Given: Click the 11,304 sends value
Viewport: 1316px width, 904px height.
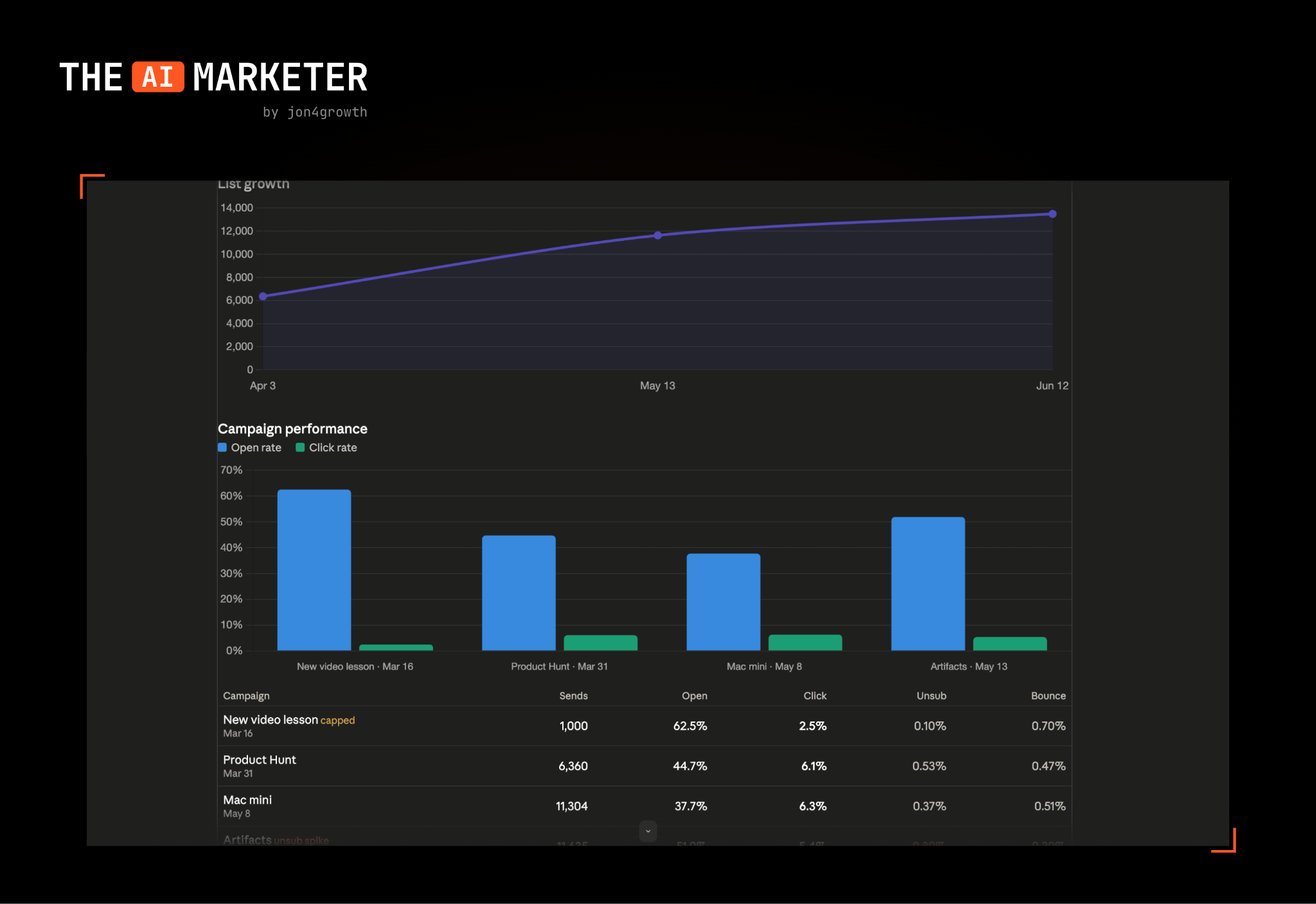Looking at the screenshot, I should click(572, 806).
